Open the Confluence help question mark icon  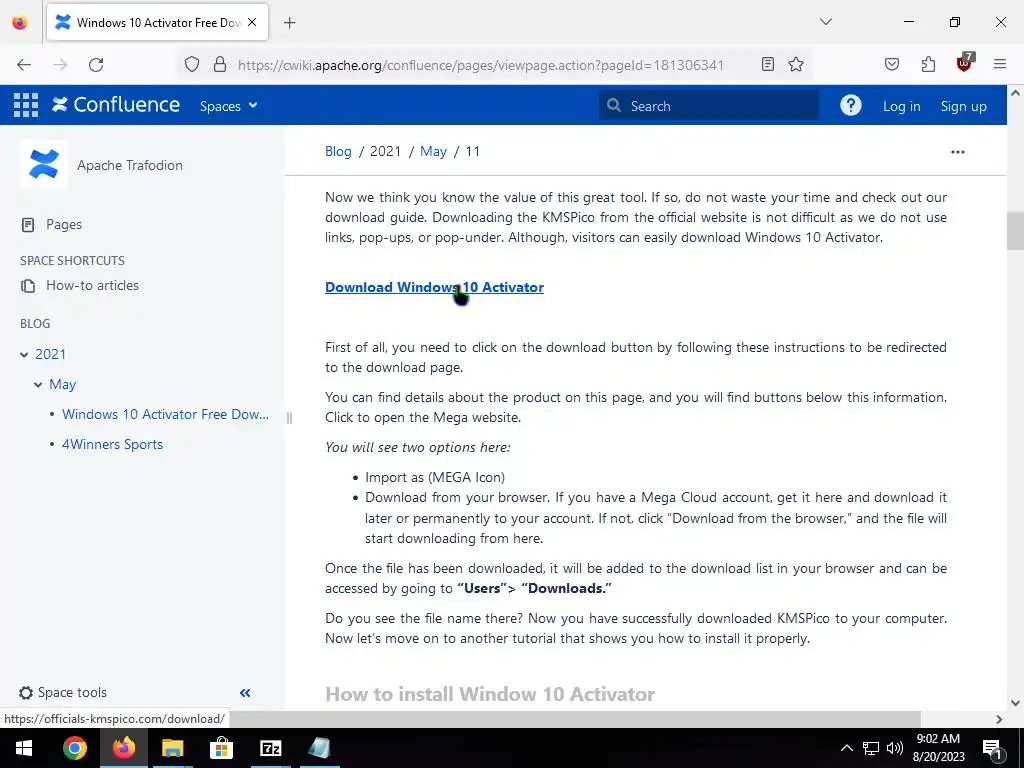850,105
